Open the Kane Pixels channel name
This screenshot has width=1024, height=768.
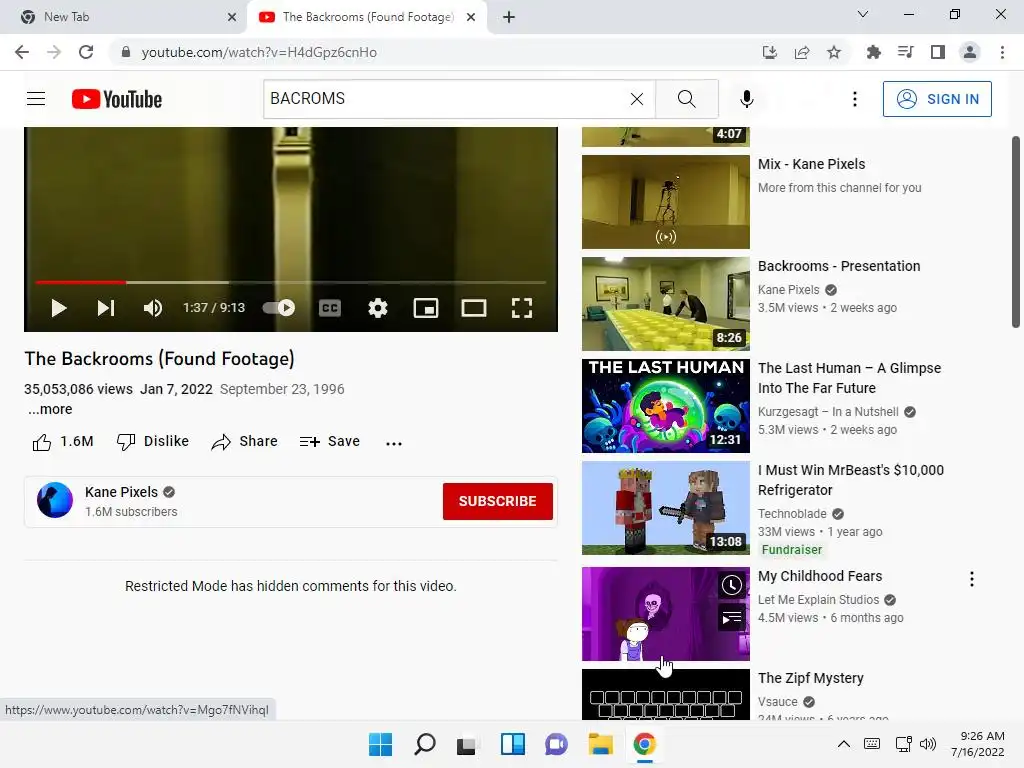121,492
